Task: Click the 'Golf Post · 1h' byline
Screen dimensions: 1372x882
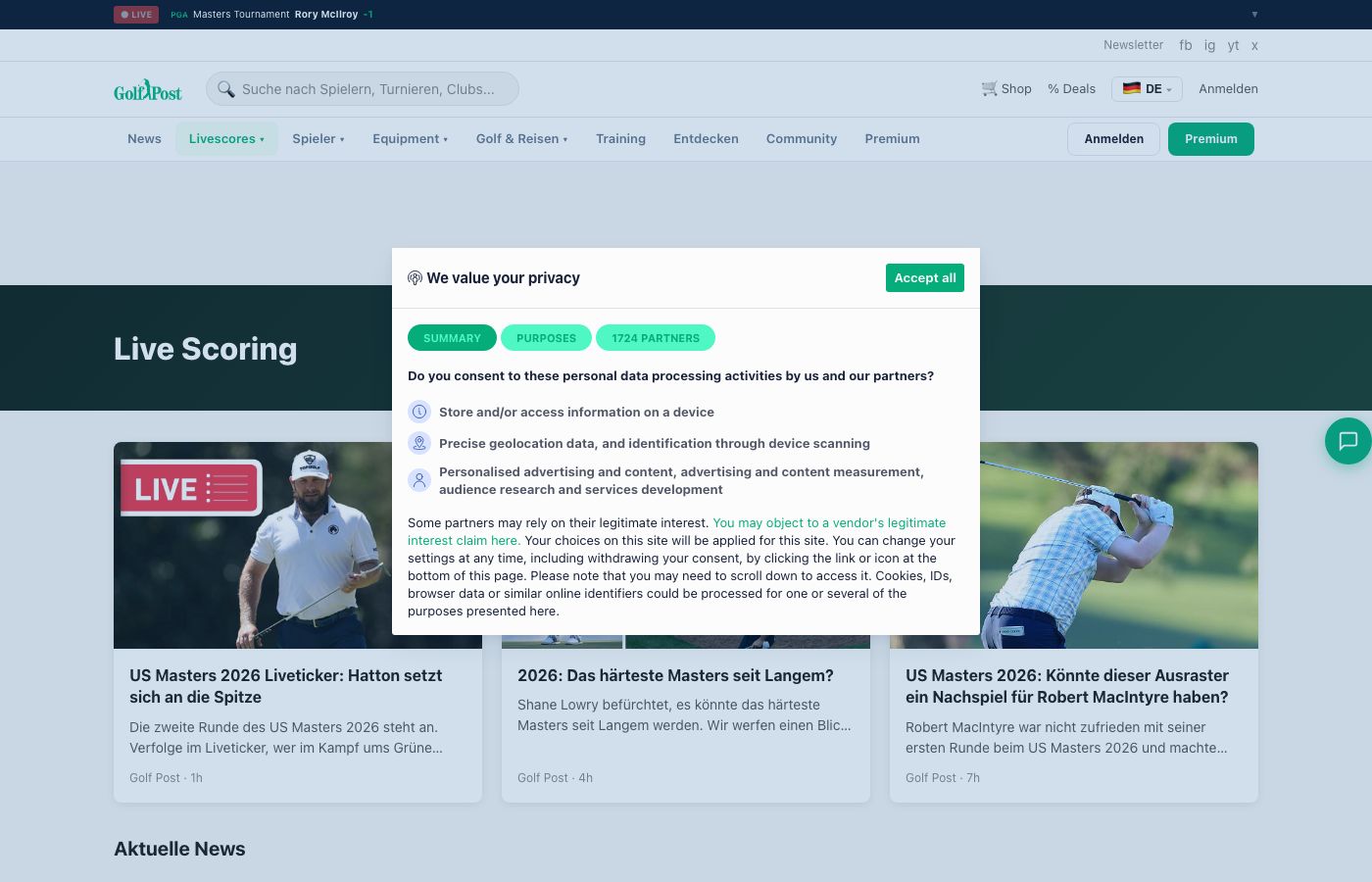Action: (166, 778)
